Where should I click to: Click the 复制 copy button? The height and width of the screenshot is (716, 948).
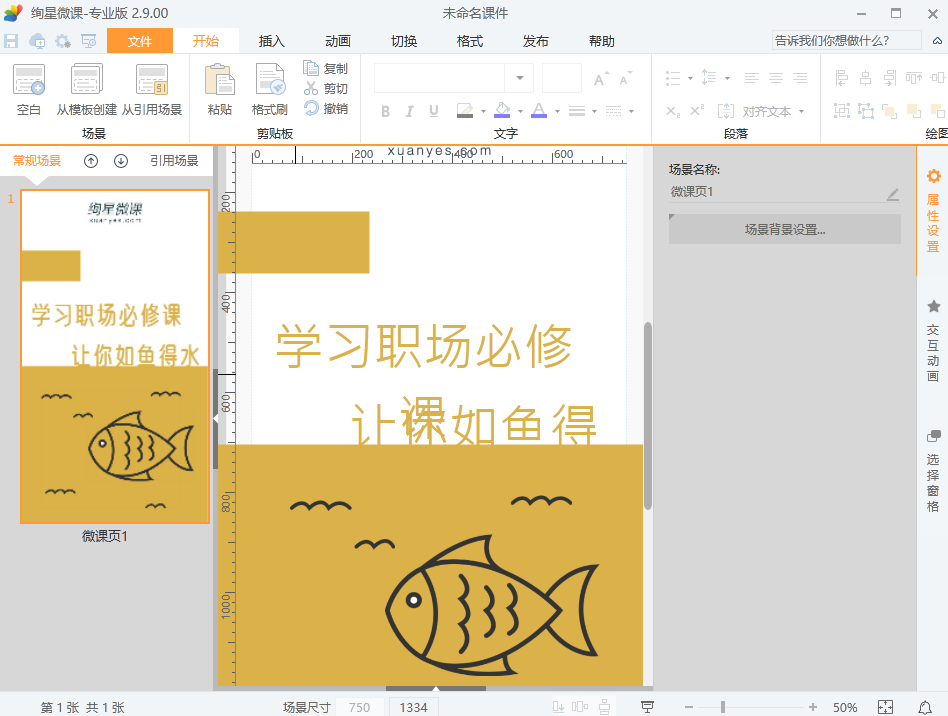(x=326, y=69)
